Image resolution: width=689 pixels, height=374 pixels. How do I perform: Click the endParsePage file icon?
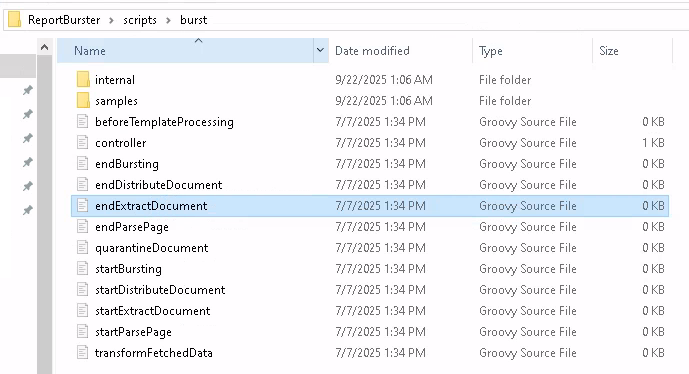point(83,227)
